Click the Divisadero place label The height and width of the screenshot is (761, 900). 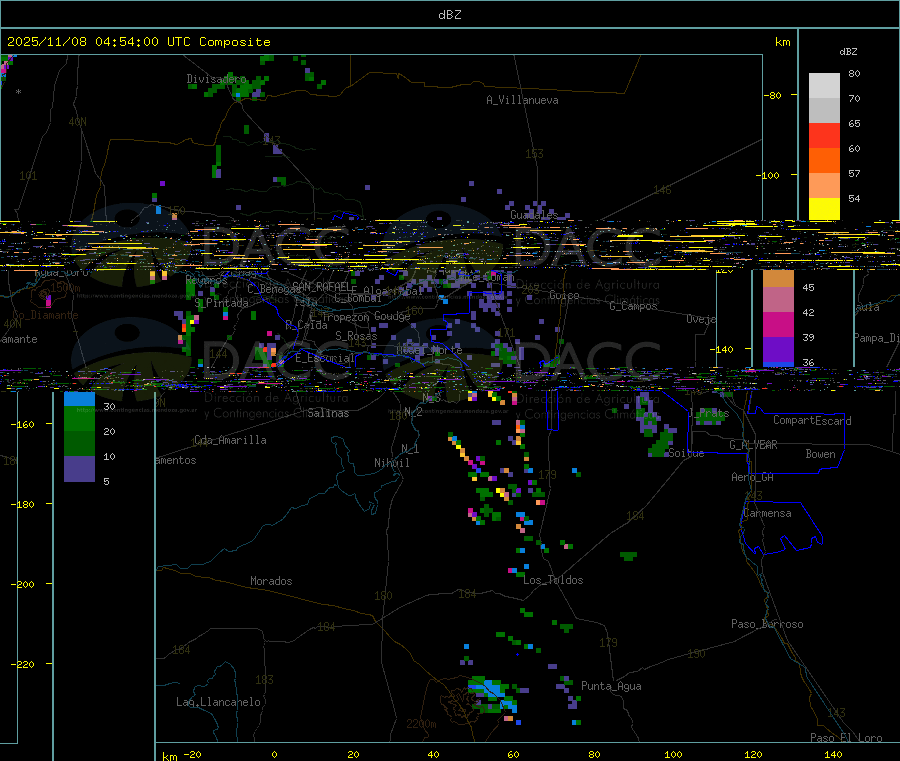[216, 79]
